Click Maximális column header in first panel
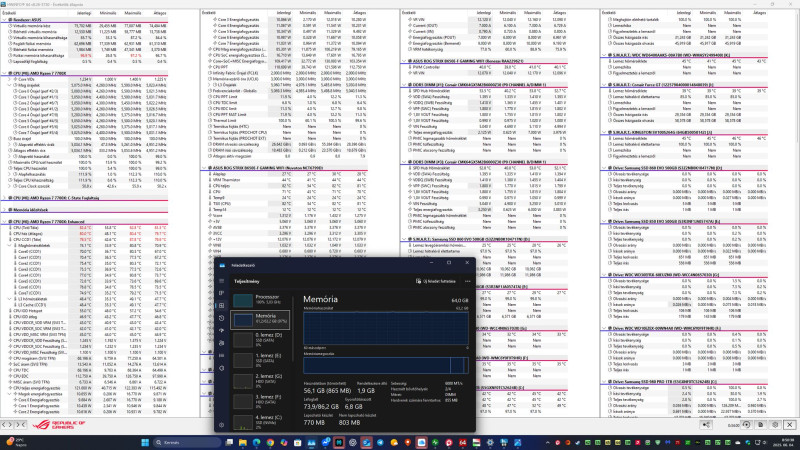 coord(133,13)
